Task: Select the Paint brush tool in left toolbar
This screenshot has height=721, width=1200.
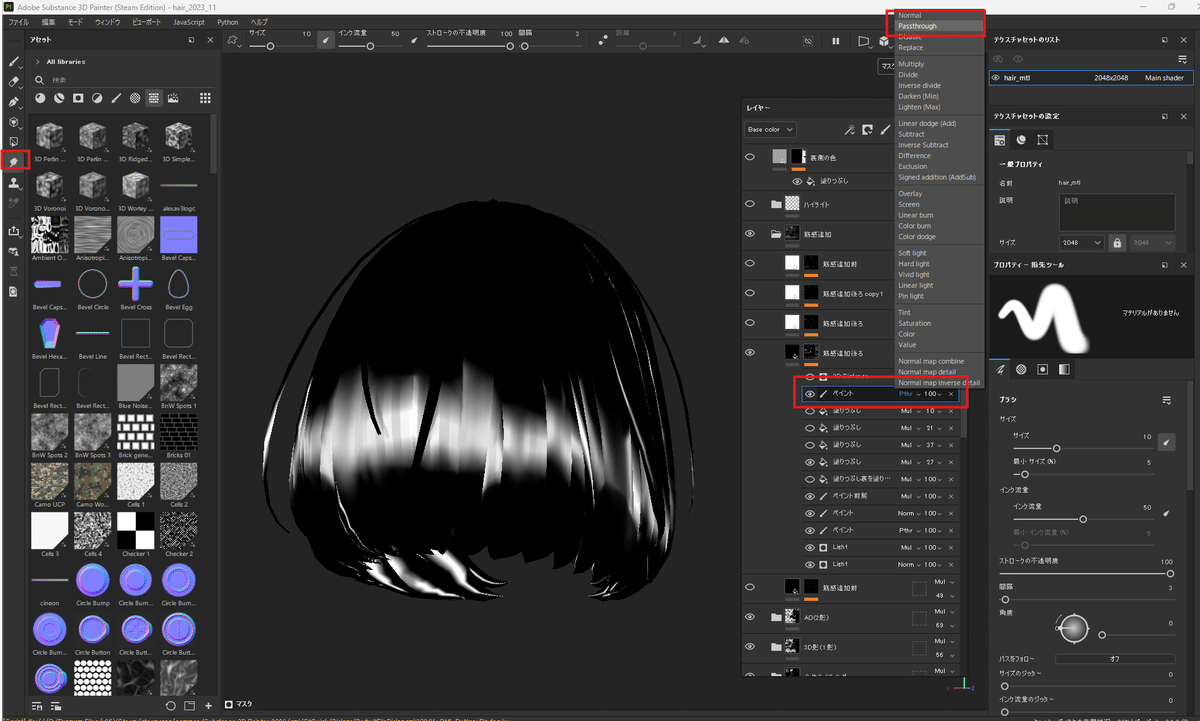Action: [x=14, y=62]
